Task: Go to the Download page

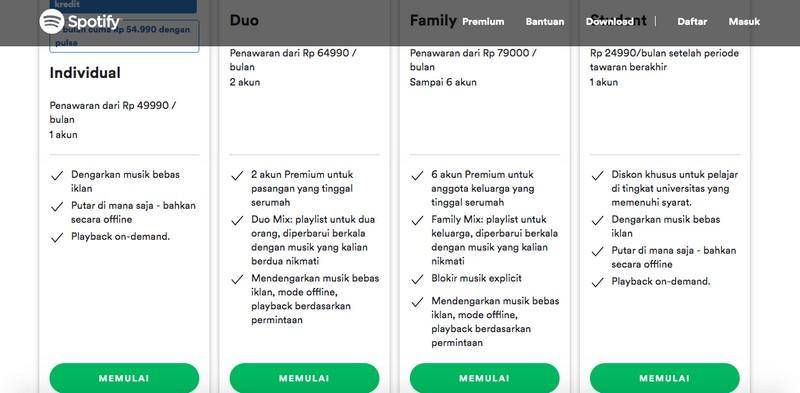Action: (x=610, y=22)
